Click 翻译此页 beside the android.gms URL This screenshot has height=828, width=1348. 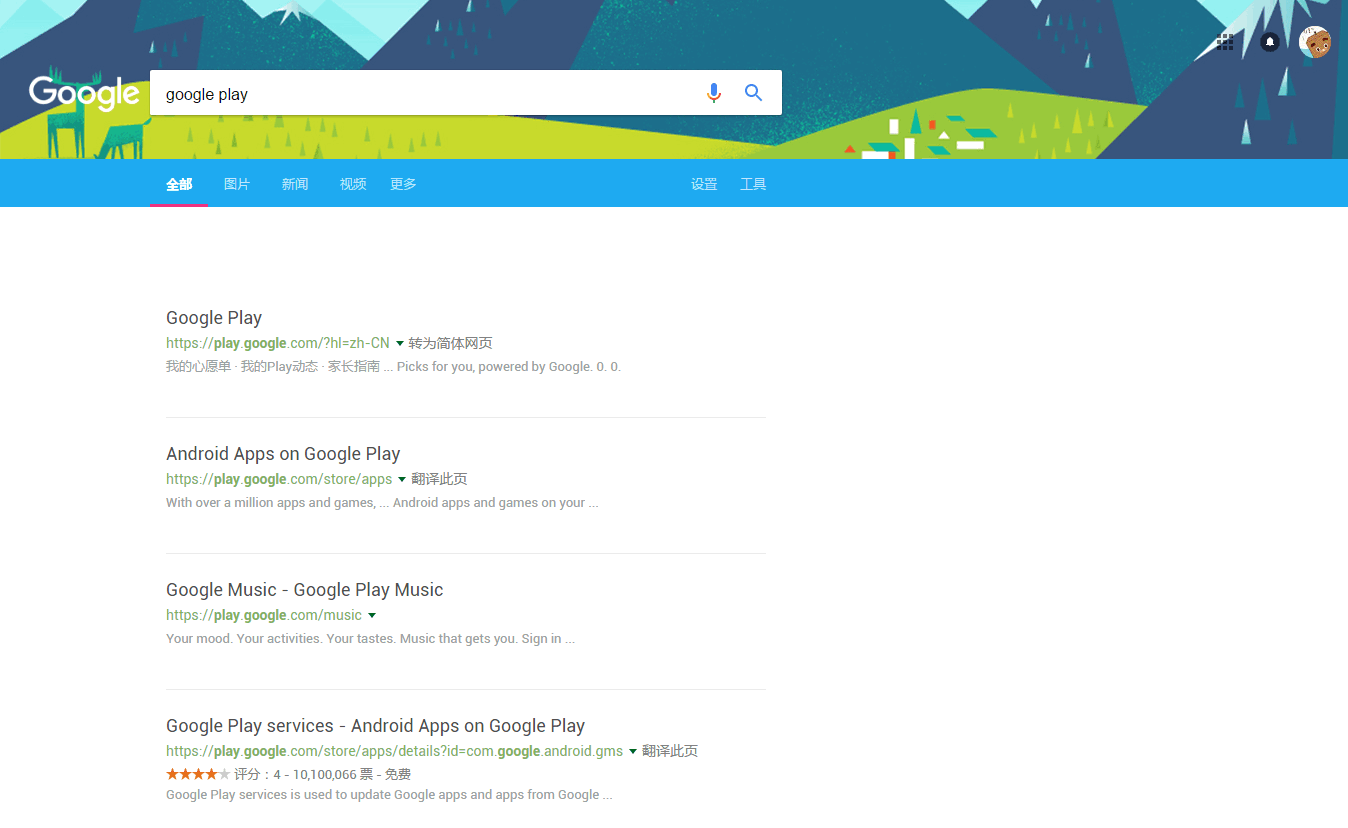tap(670, 751)
